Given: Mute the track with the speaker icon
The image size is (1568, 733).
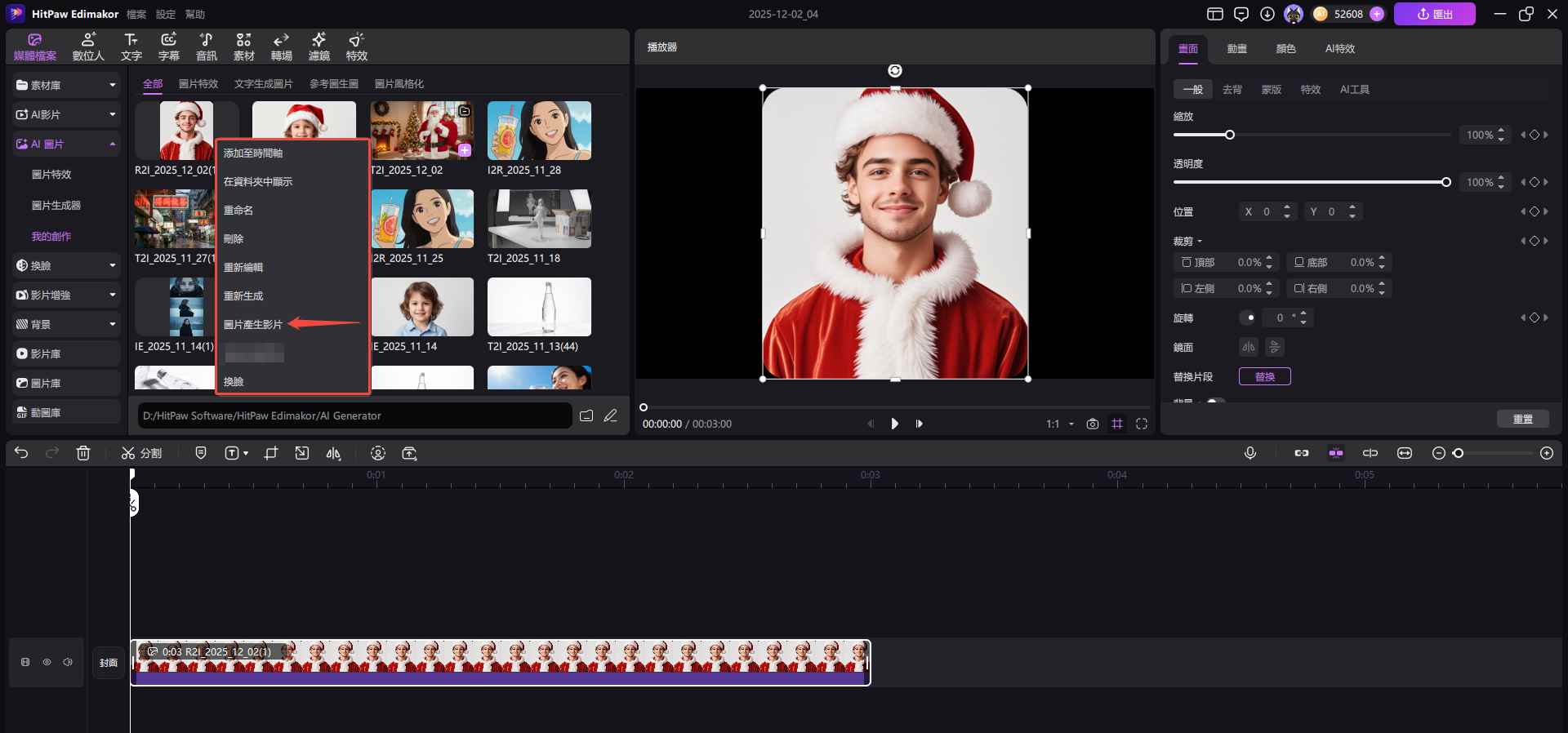Looking at the screenshot, I should 68,662.
